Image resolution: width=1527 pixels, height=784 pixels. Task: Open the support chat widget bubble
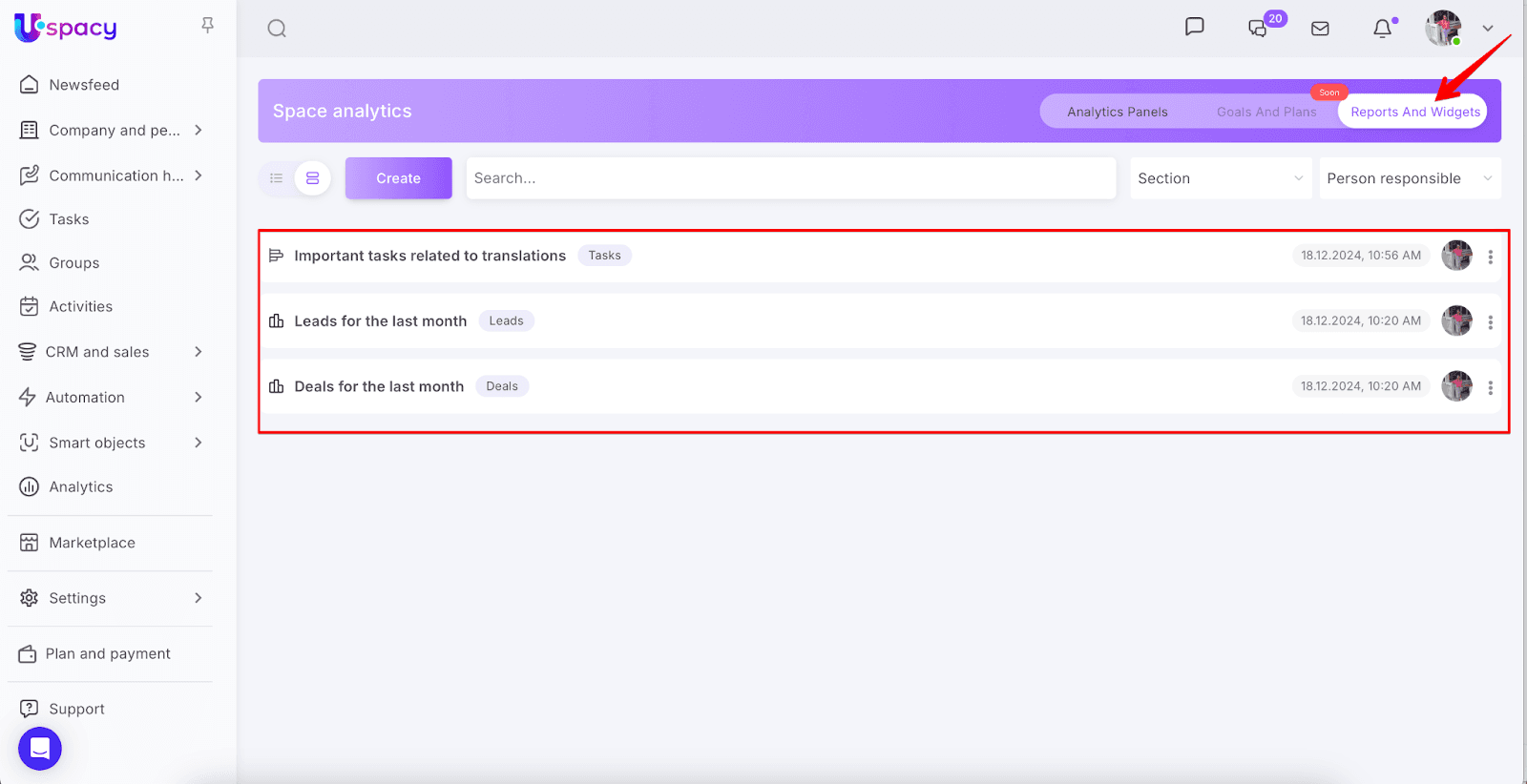[x=40, y=749]
